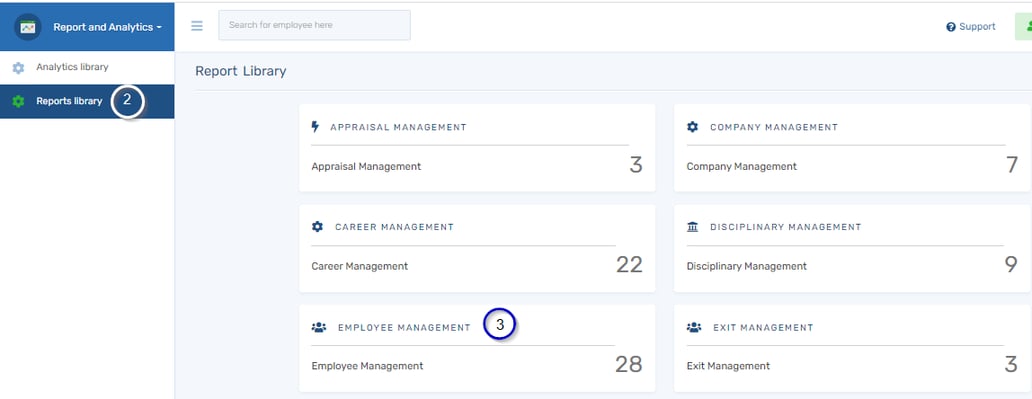Screen dimensions: 1032x399
Task: Click the Employee Management report label
Action: tap(367, 366)
